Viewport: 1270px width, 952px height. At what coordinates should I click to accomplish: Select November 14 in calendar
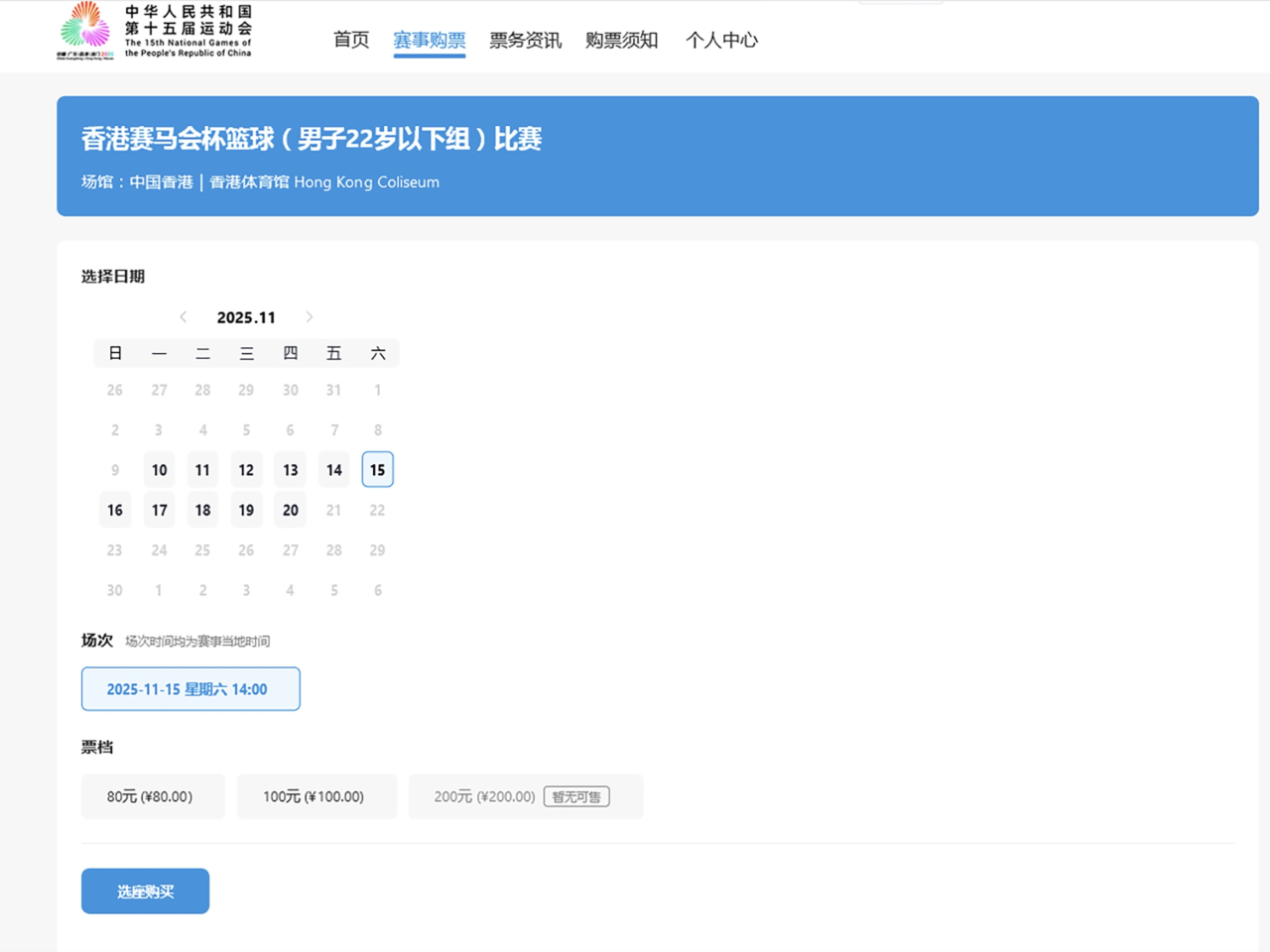334,470
